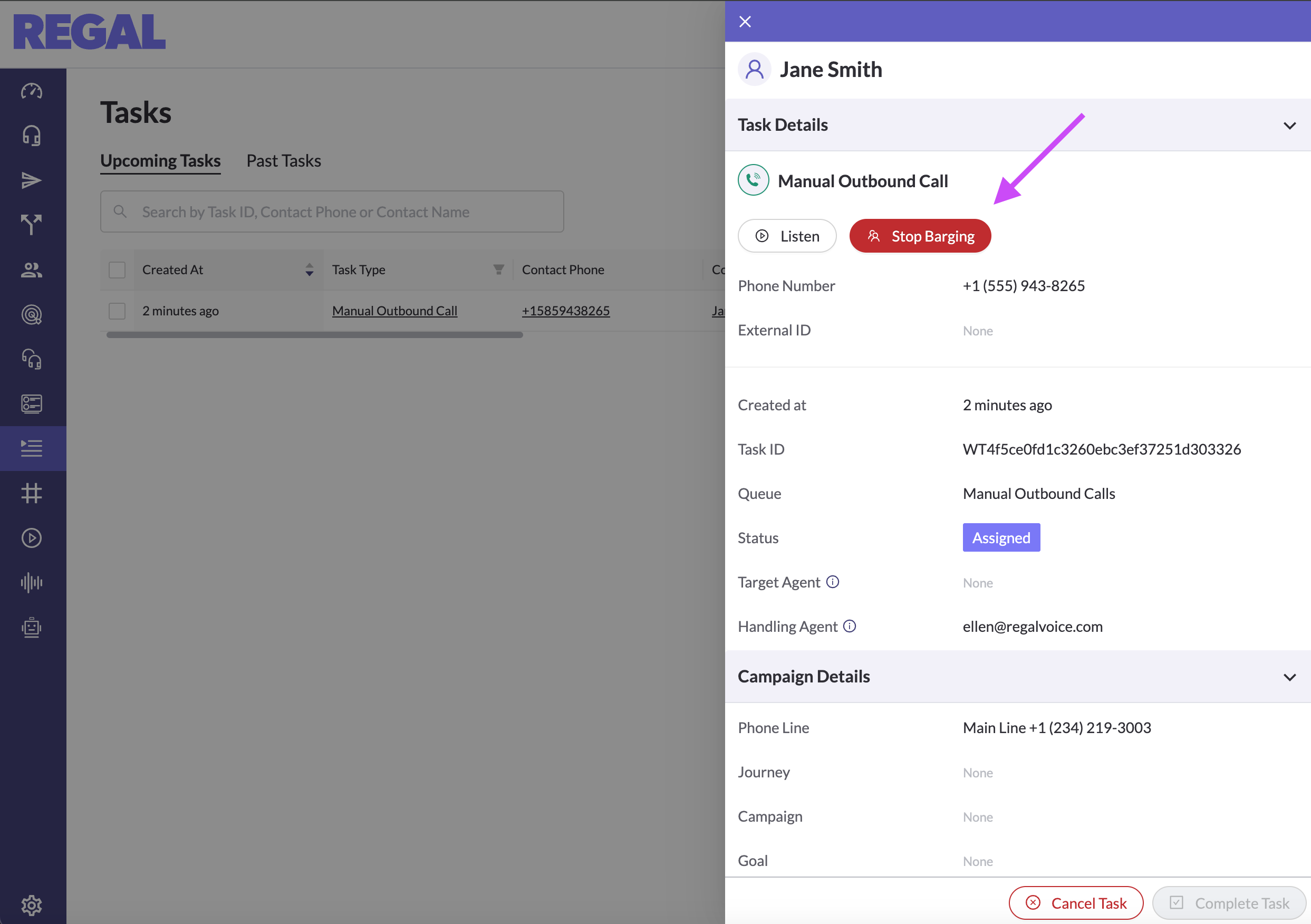Click the search magnifier icon
The width and height of the screenshot is (1311, 924).
click(x=120, y=211)
